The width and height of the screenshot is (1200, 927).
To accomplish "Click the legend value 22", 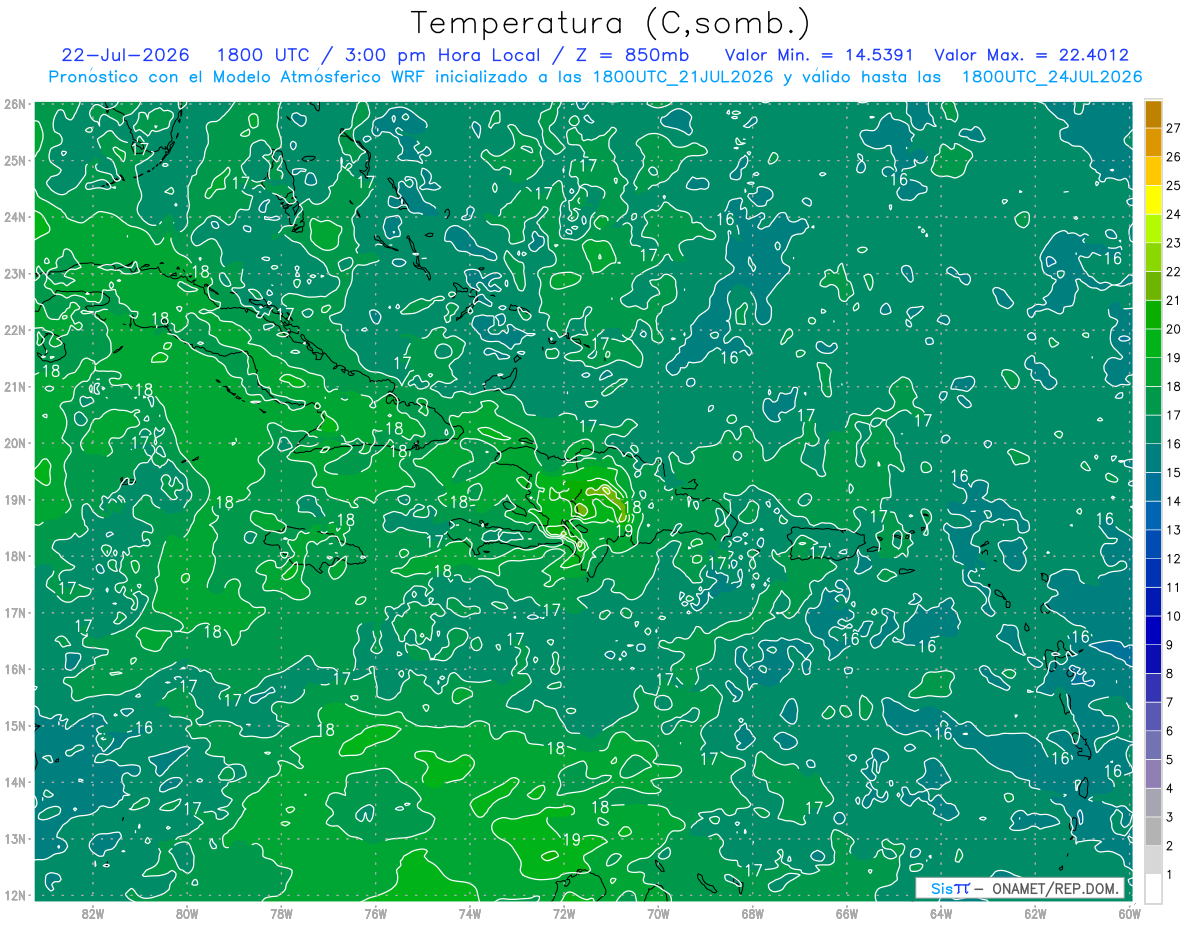I will pyautogui.click(x=1173, y=272).
